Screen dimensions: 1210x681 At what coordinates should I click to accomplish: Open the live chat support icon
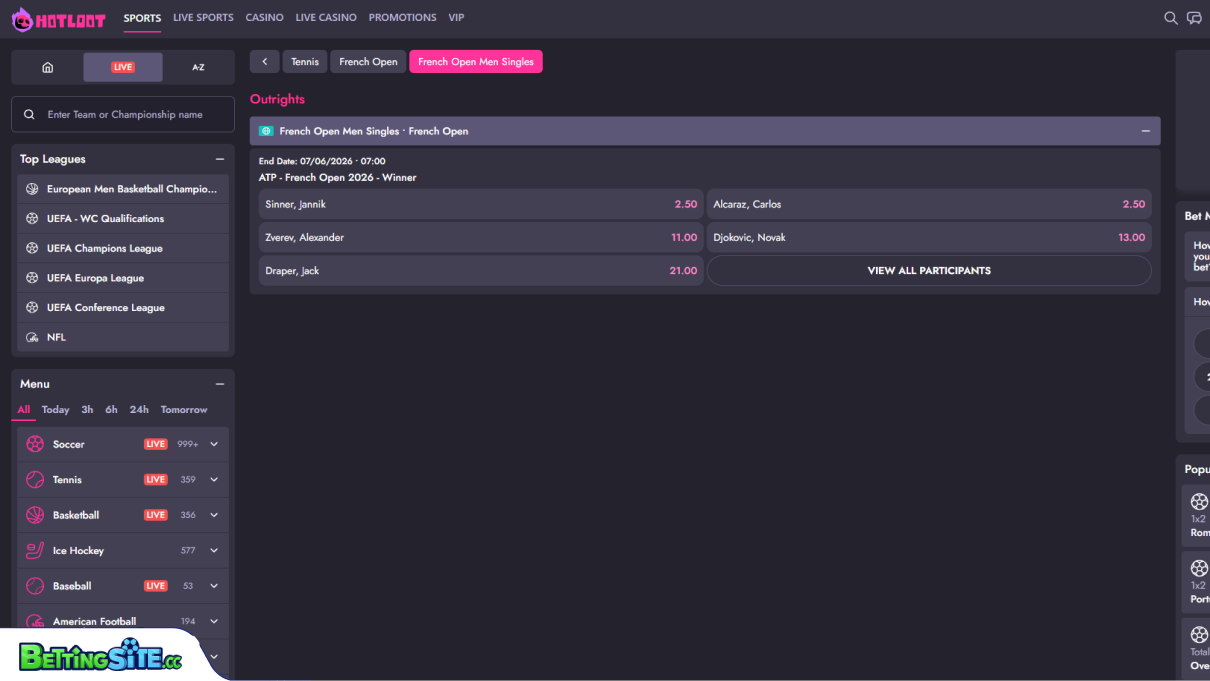1194,18
